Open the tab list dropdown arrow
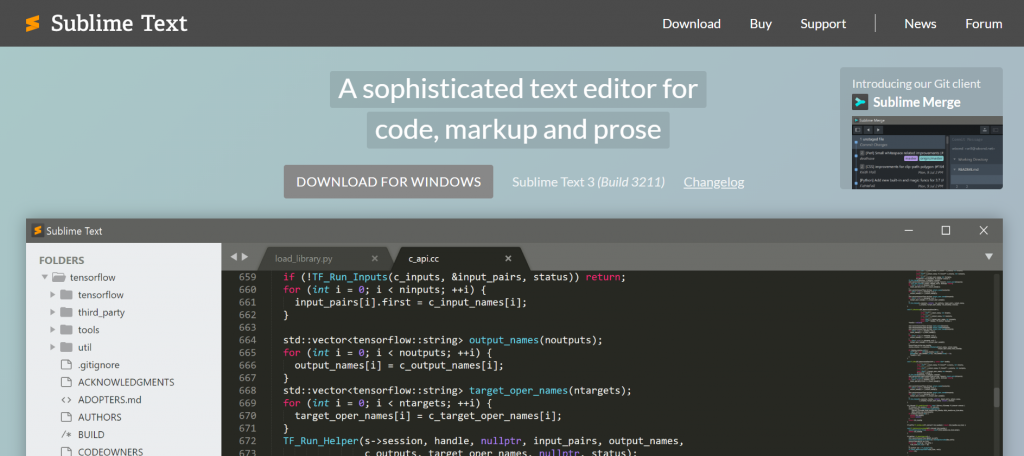The width and height of the screenshot is (1024, 456). (x=989, y=256)
